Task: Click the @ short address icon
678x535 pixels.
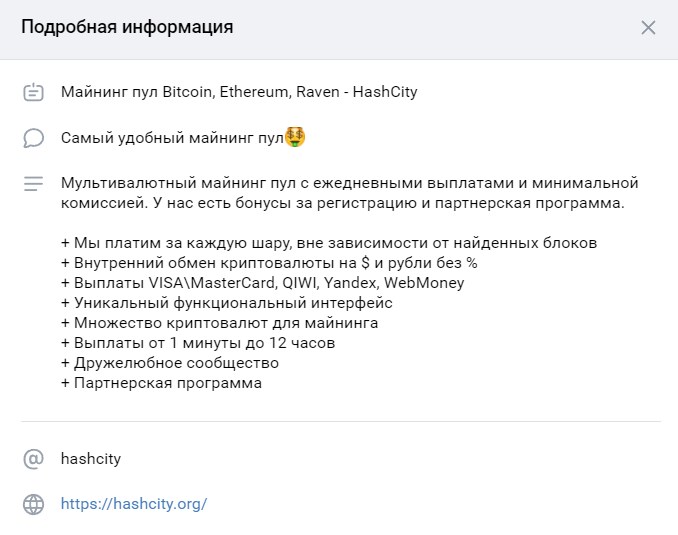Action: (x=33, y=459)
